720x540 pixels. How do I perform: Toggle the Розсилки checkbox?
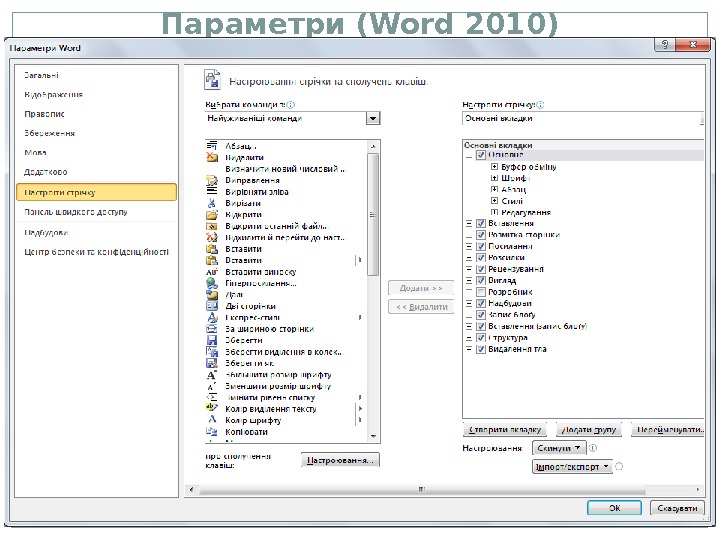point(481,258)
